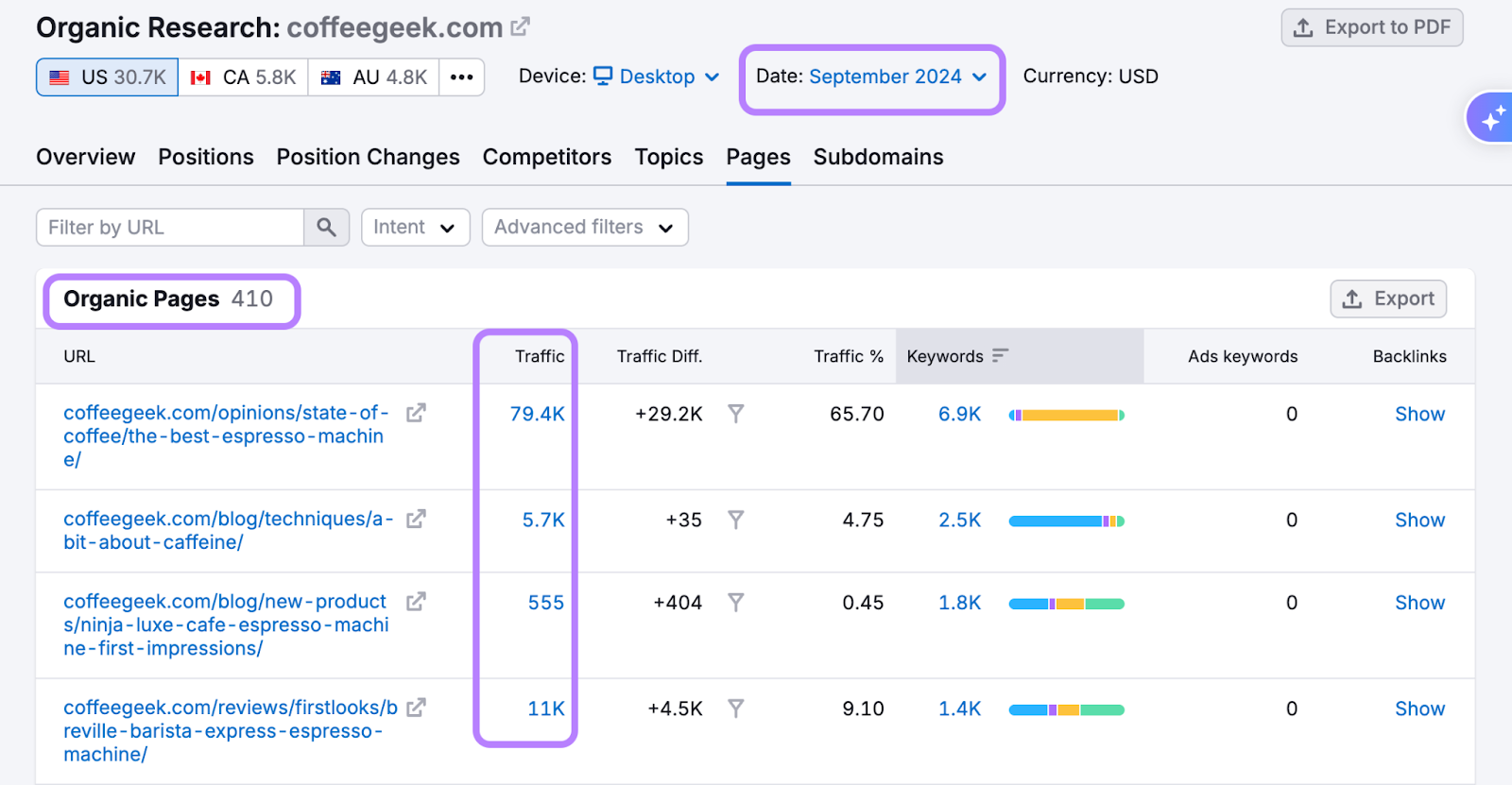Go to the Competitors tab
This screenshot has height=785, width=1512.
(546, 157)
